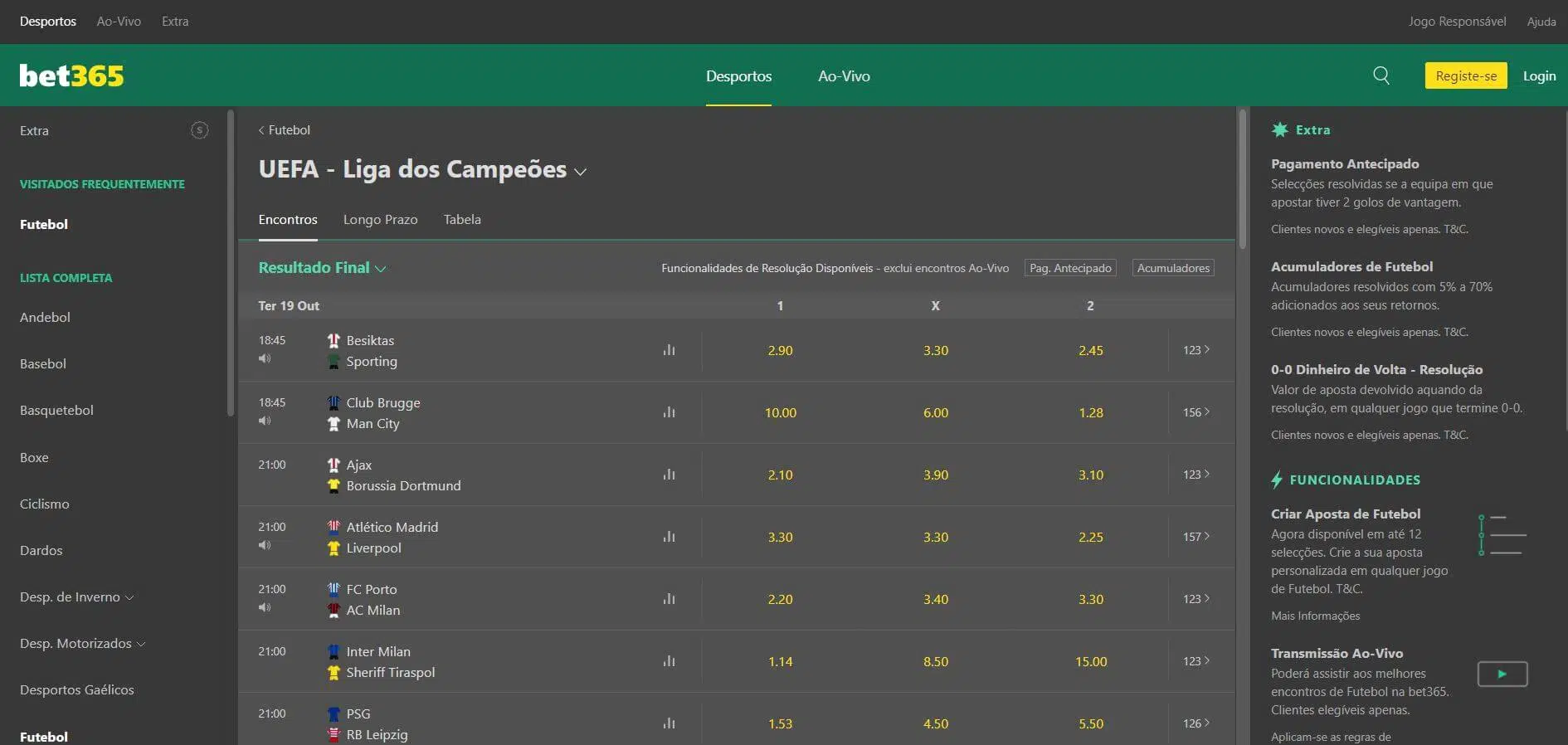
Task: Click audio speaker icon for Atlético Madrid match
Action: click(x=265, y=545)
